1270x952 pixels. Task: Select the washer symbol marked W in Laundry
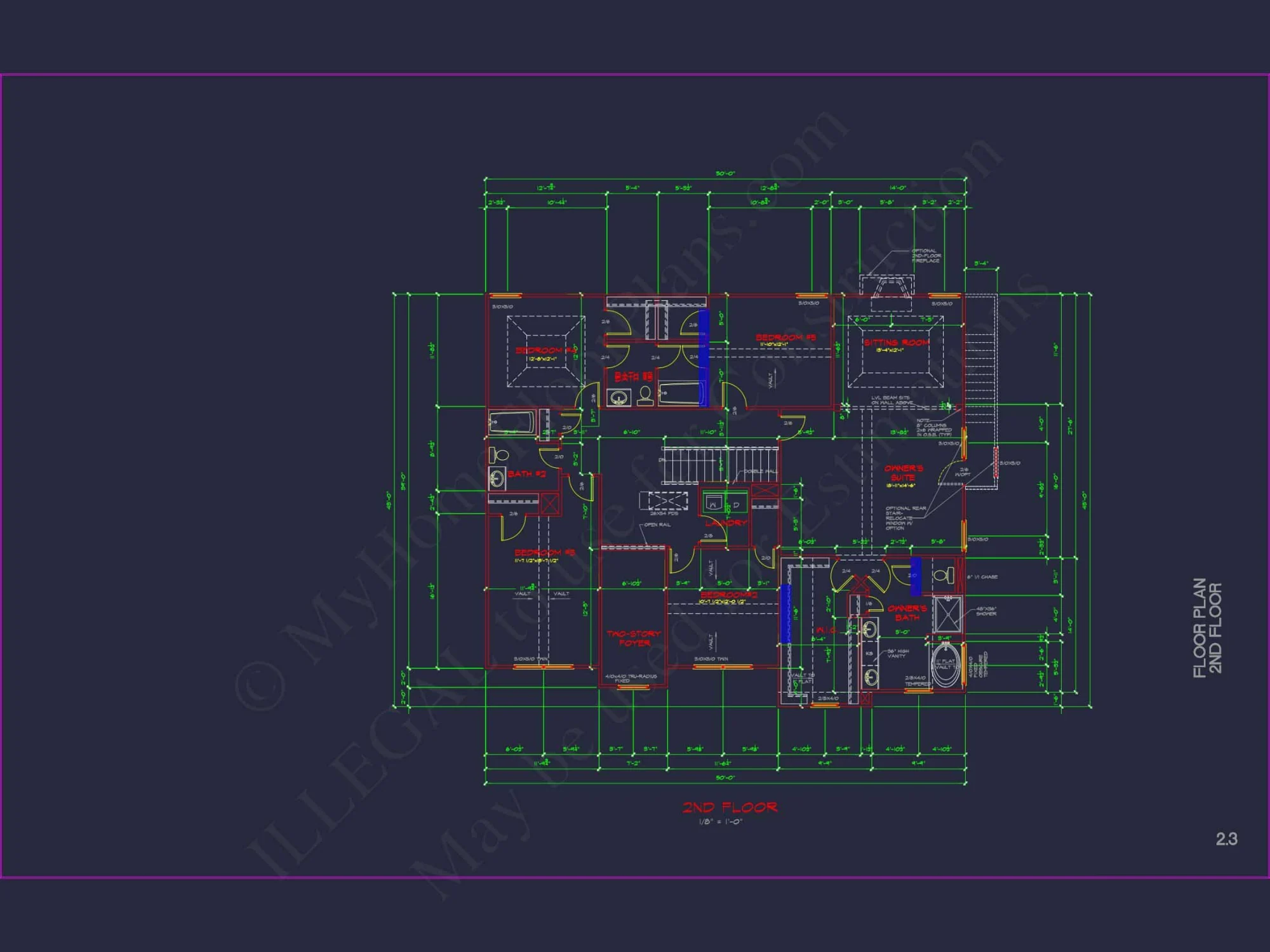click(714, 503)
